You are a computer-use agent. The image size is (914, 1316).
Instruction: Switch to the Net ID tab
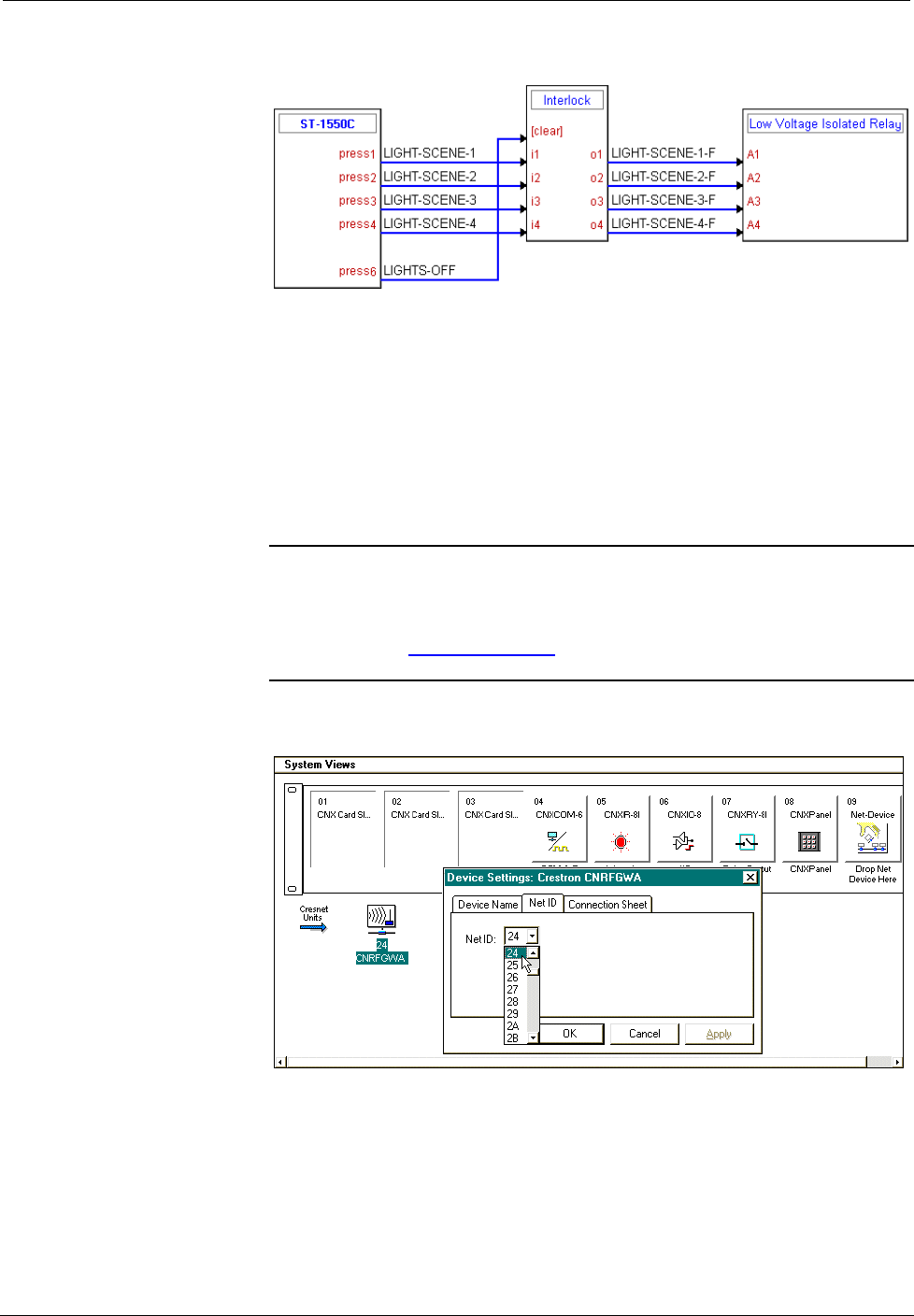(542, 903)
